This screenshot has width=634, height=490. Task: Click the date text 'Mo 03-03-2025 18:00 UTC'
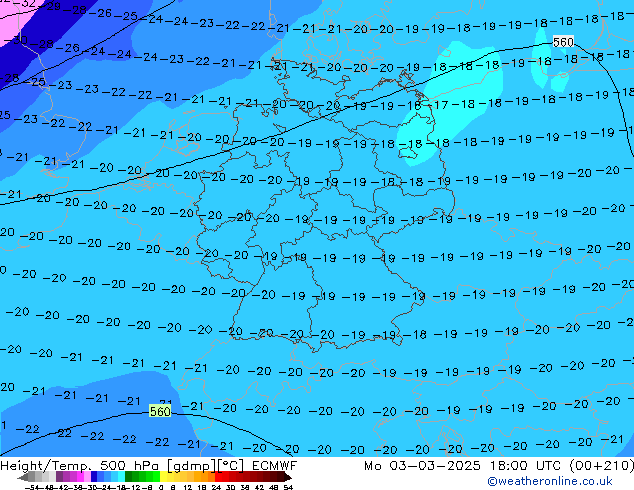pyautogui.click(x=464, y=466)
